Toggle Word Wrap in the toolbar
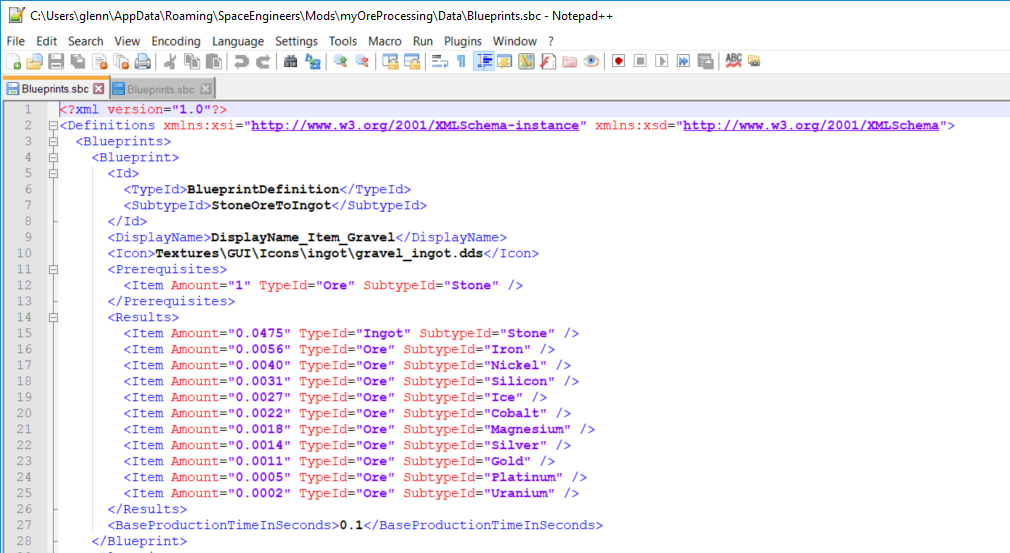This screenshot has width=1010, height=553. pos(439,62)
